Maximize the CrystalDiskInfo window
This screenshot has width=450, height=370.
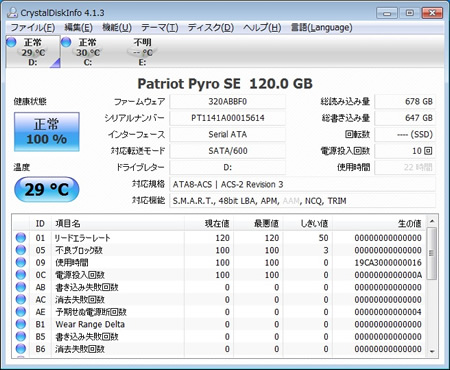point(410,13)
